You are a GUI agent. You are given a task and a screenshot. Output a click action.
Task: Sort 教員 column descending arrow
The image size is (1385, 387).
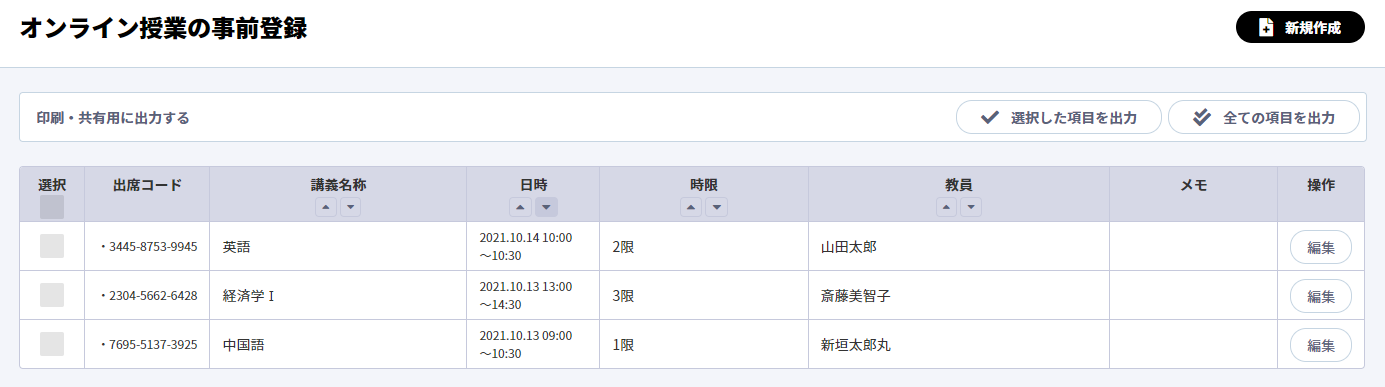970,207
